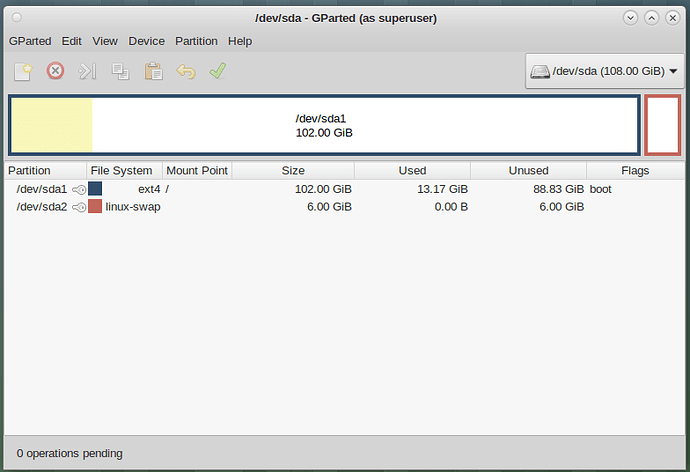Click the yellow used-space area of sda1
Image resolution: width=690 pixels, height=472 pixels.
point(52,125)
